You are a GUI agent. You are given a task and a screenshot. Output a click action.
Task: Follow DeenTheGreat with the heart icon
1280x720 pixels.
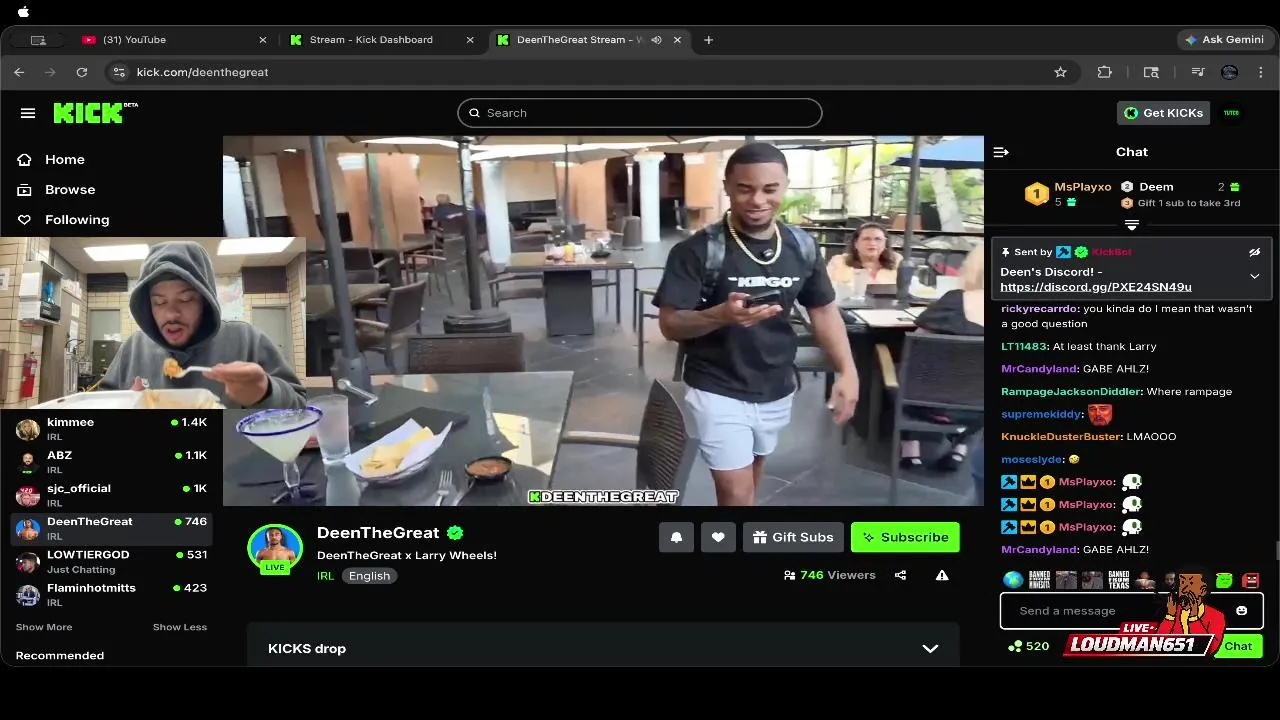pyautogui.click(x=718, y=537)
